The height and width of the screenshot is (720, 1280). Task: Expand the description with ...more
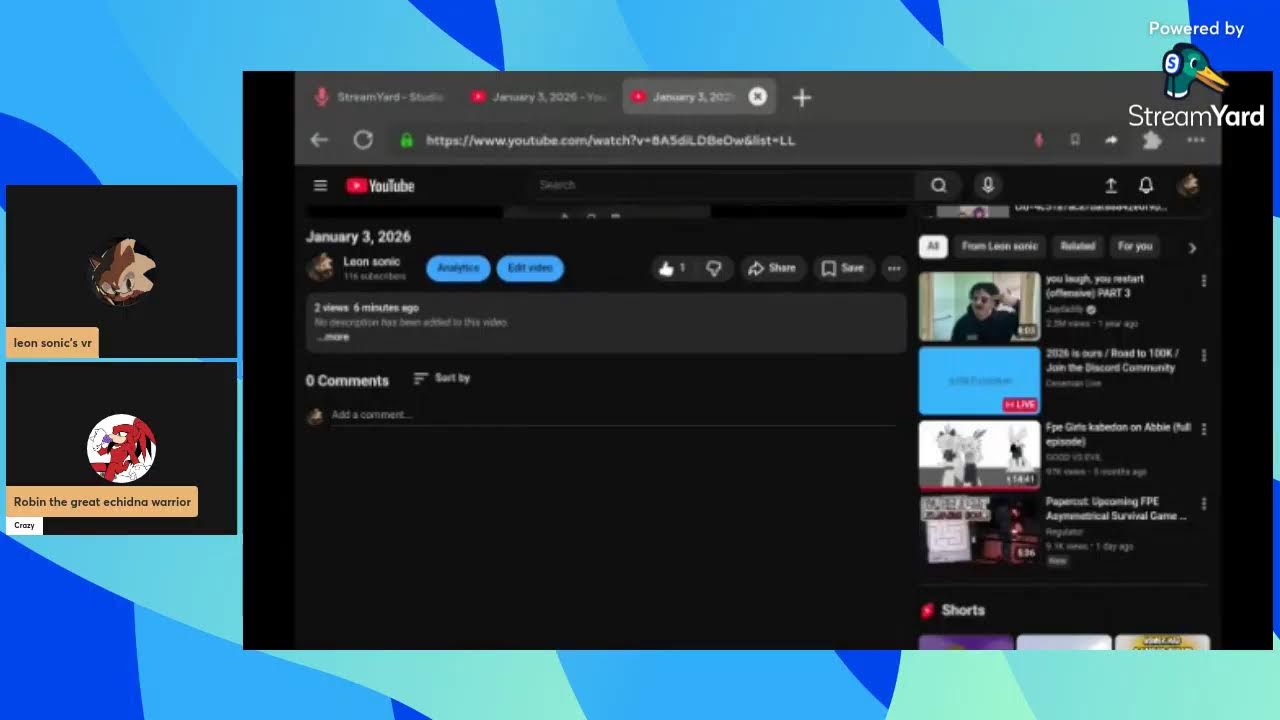333,337
